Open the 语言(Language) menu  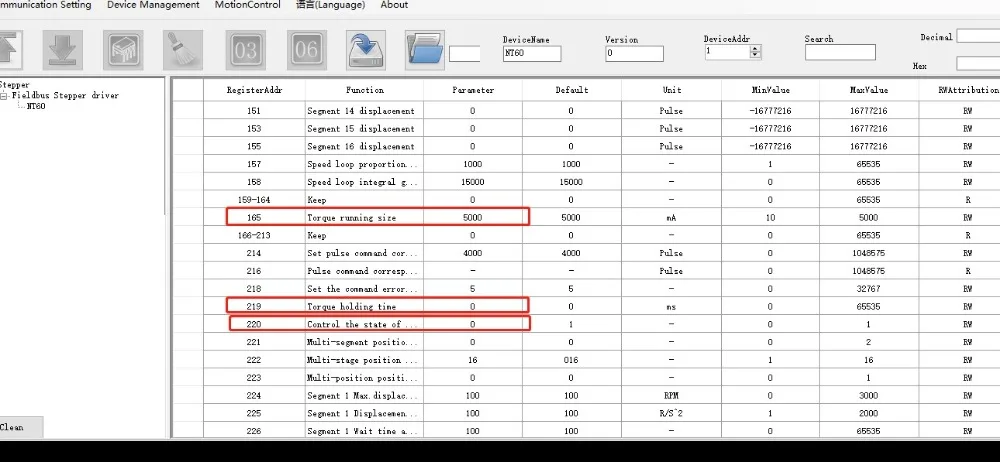[x=330, y=5]
